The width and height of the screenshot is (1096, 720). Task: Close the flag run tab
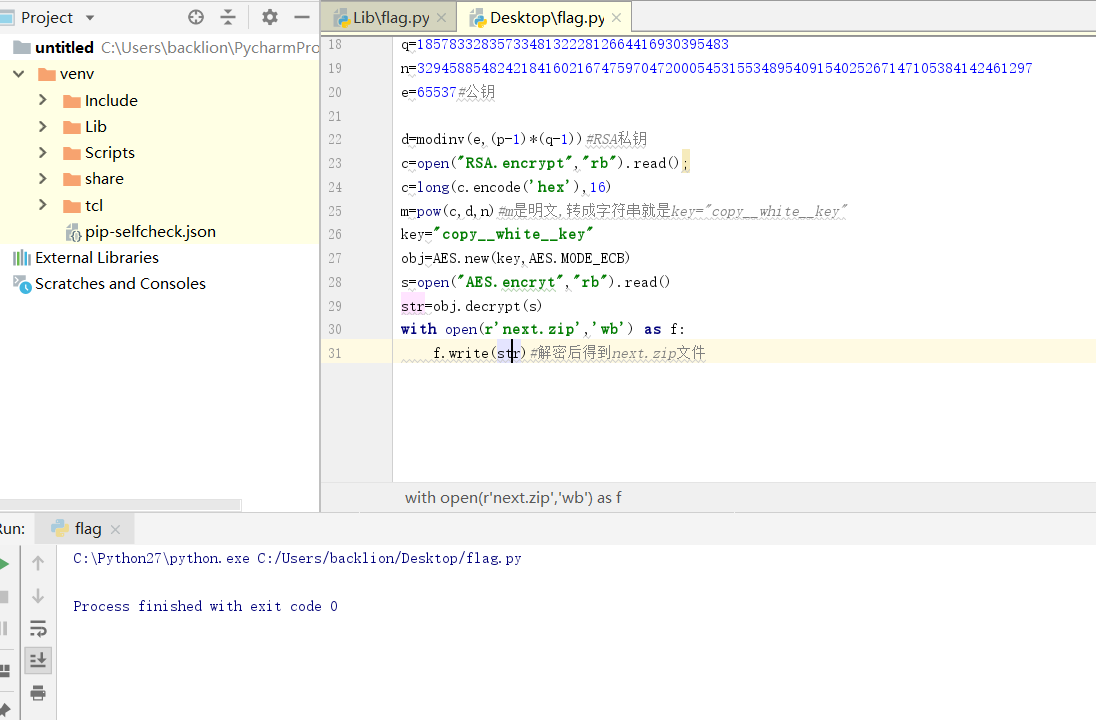pyautogui.click(x=115, y=530)
